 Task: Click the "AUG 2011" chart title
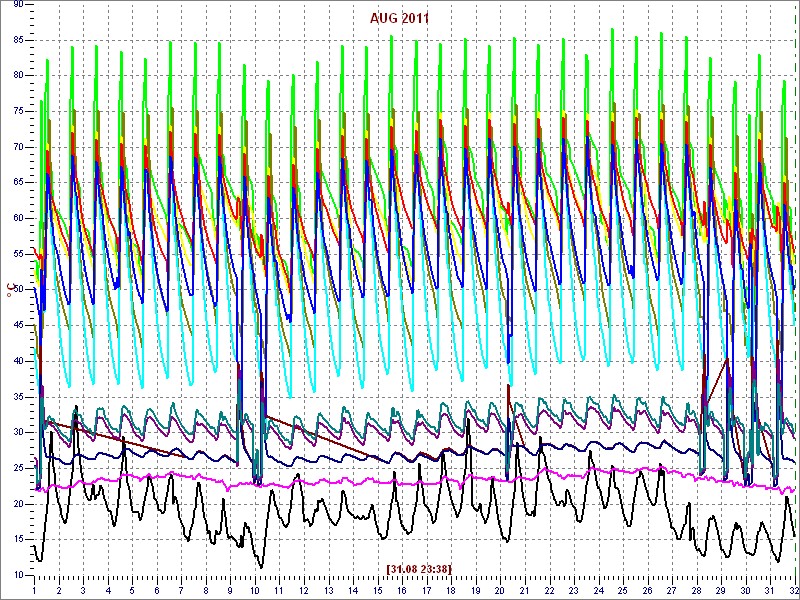click(x=399, y=18)
